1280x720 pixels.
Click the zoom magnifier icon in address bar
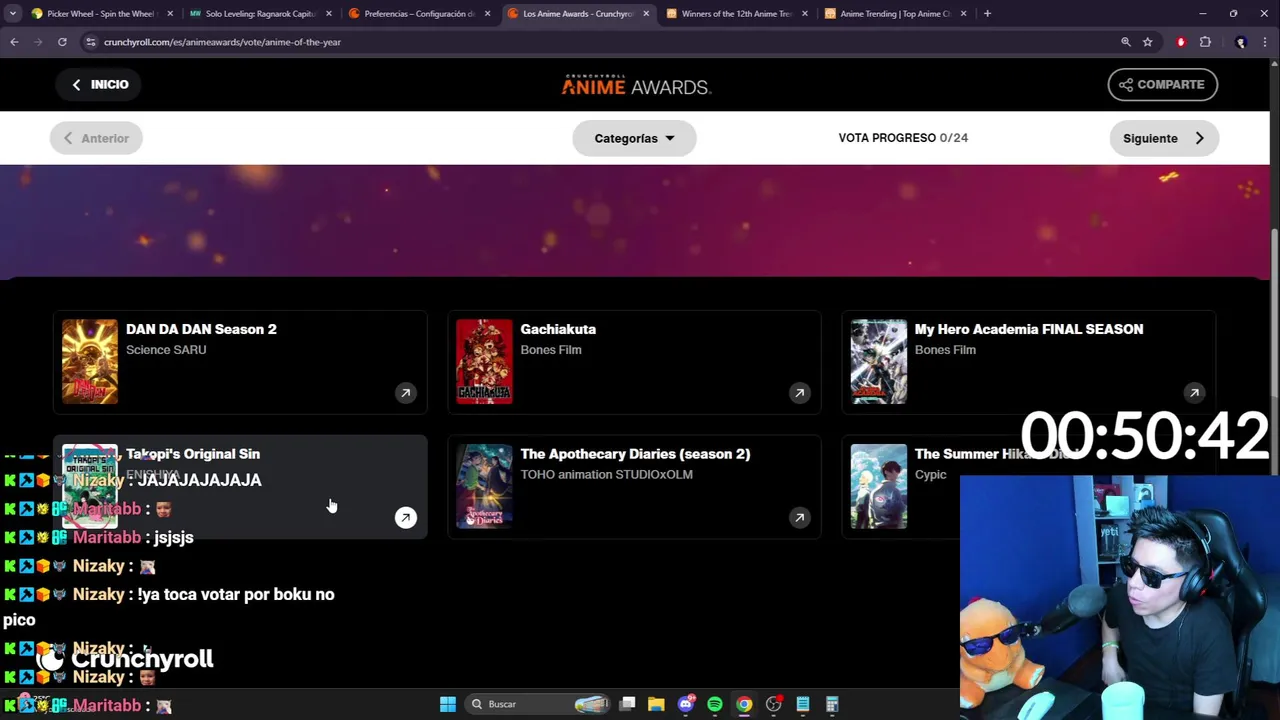tap(1126, 42)
